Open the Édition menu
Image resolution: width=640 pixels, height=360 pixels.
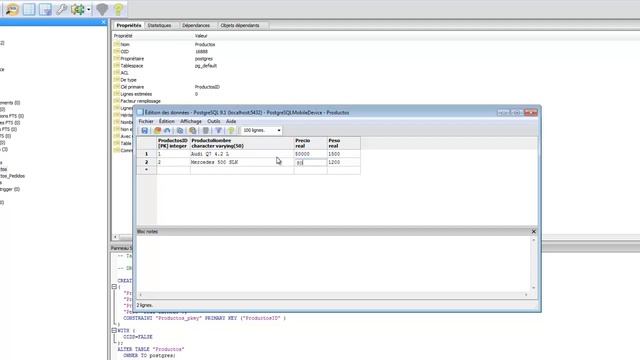pos(167,121)
